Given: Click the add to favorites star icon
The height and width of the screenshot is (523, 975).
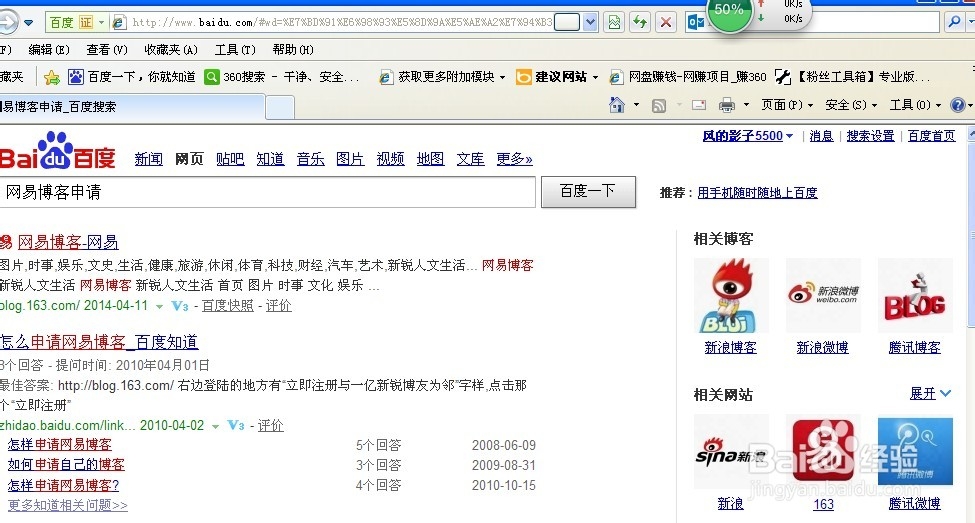Looking at the screenshot, I should [x=52, y=77].
